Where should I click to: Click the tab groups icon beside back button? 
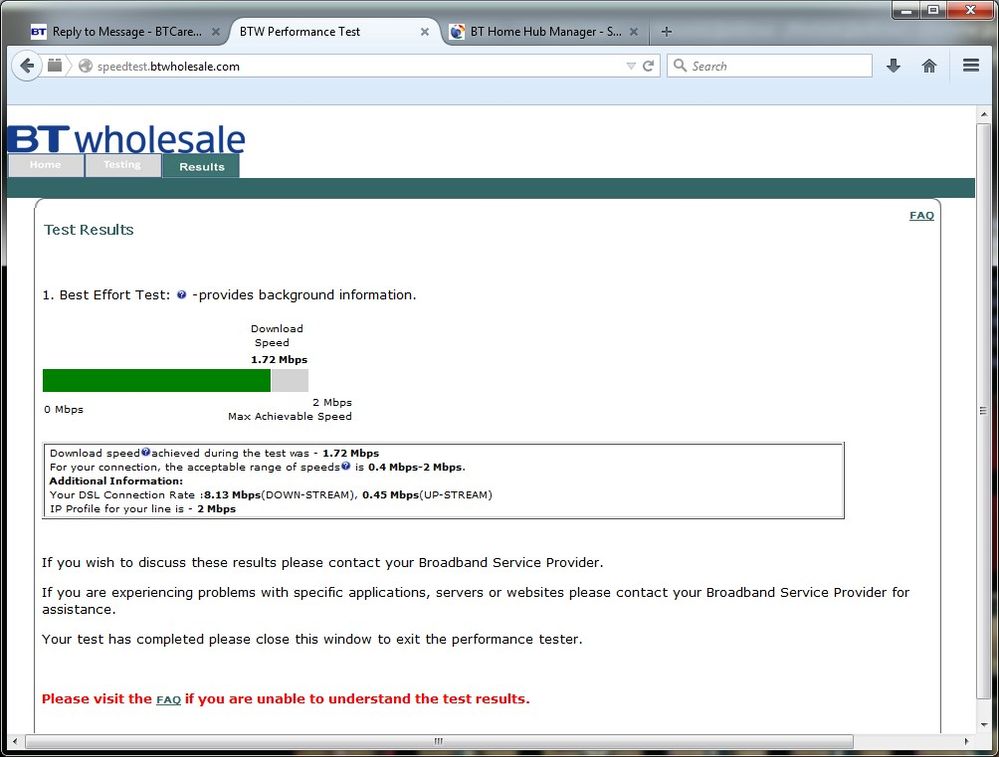pos(55,65)
